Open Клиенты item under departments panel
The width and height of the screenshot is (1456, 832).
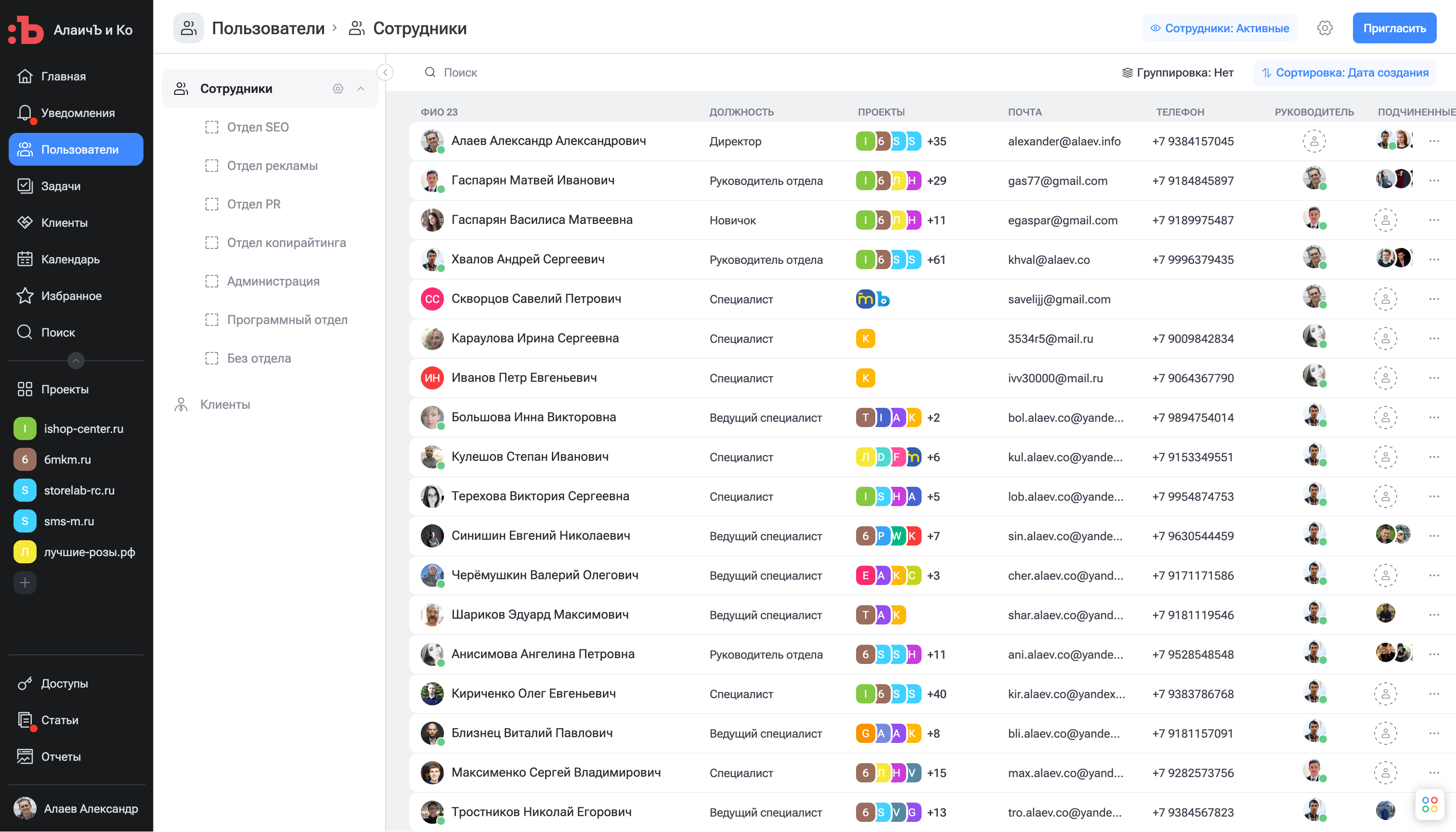224,404
